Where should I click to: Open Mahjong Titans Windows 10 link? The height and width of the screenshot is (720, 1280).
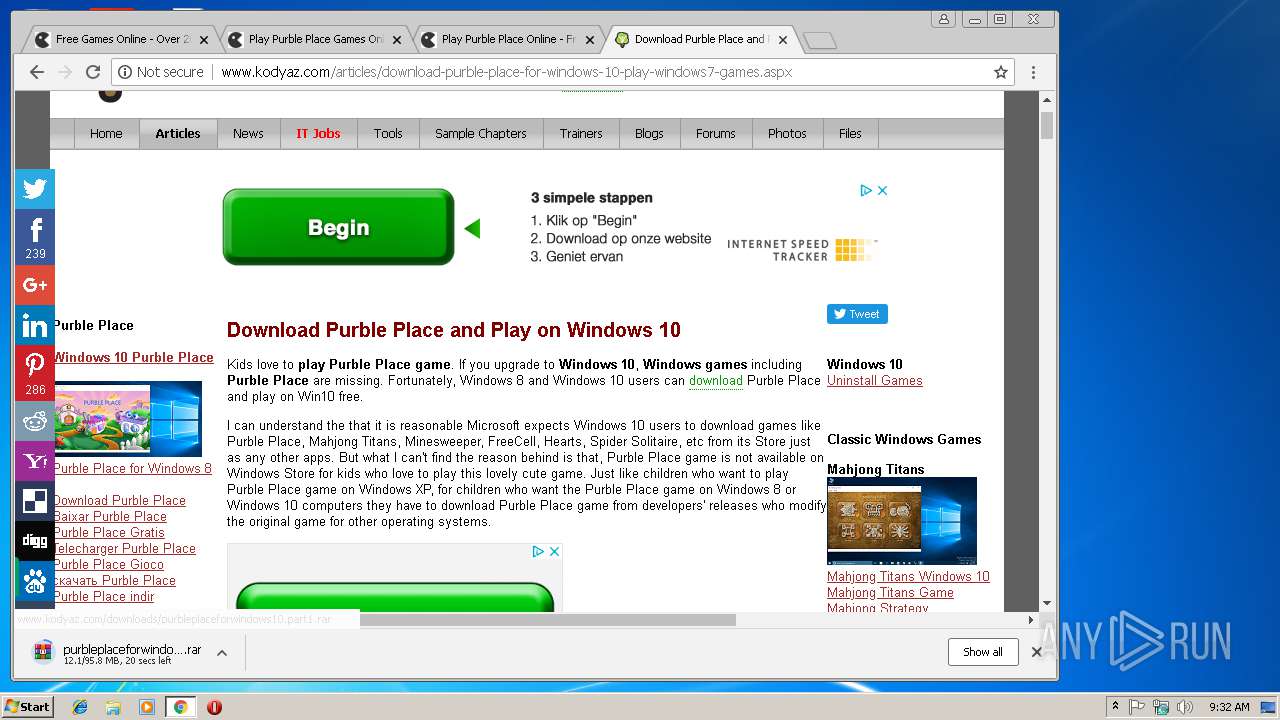click(908, 576)
